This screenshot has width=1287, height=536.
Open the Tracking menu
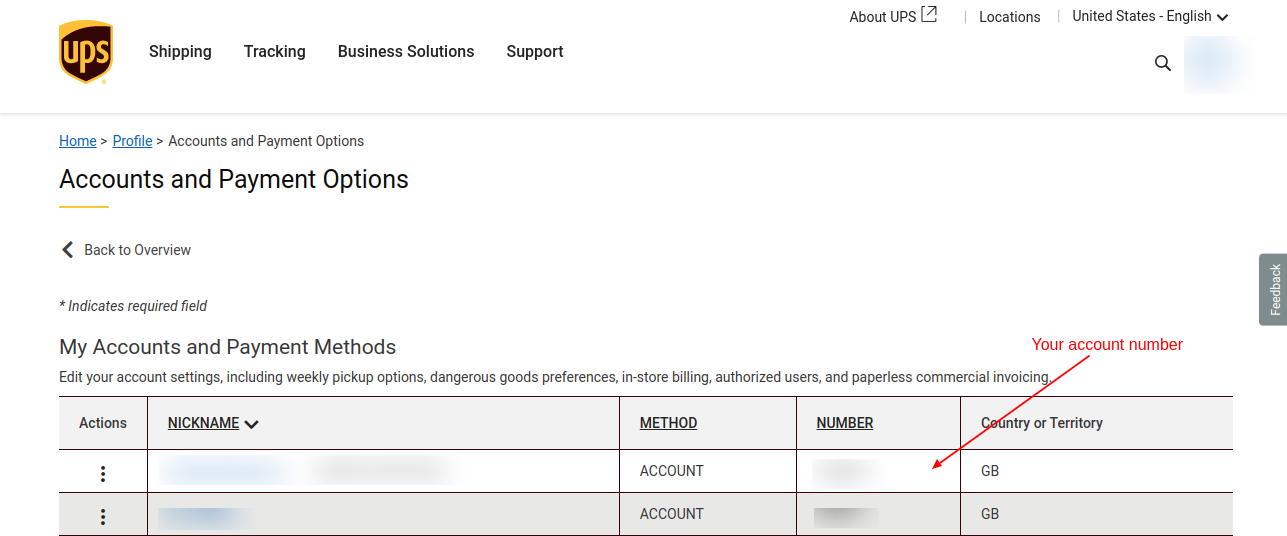tap(275, 52)
